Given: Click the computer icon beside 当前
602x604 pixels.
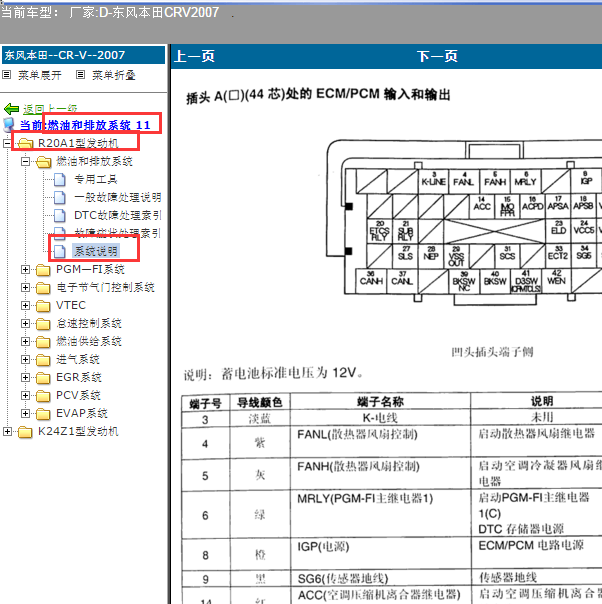Looking at the screenshot, I should (8, 125).
